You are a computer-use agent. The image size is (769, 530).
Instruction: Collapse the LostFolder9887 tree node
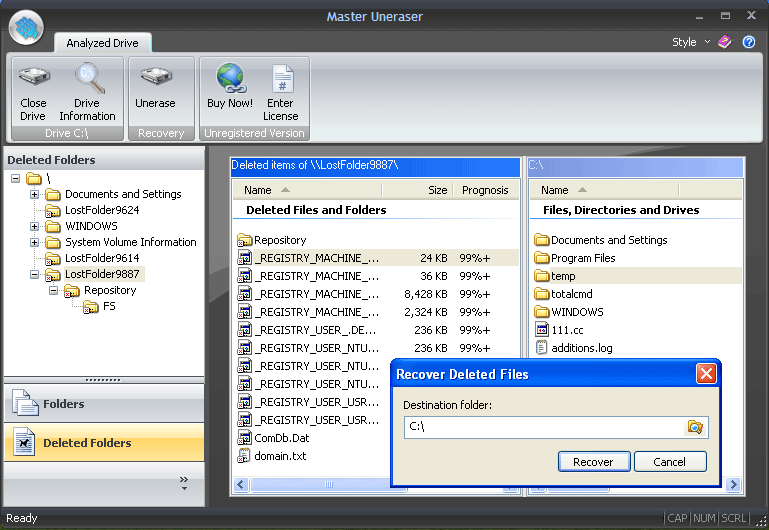pyautogui.click(x=34, y=275)
